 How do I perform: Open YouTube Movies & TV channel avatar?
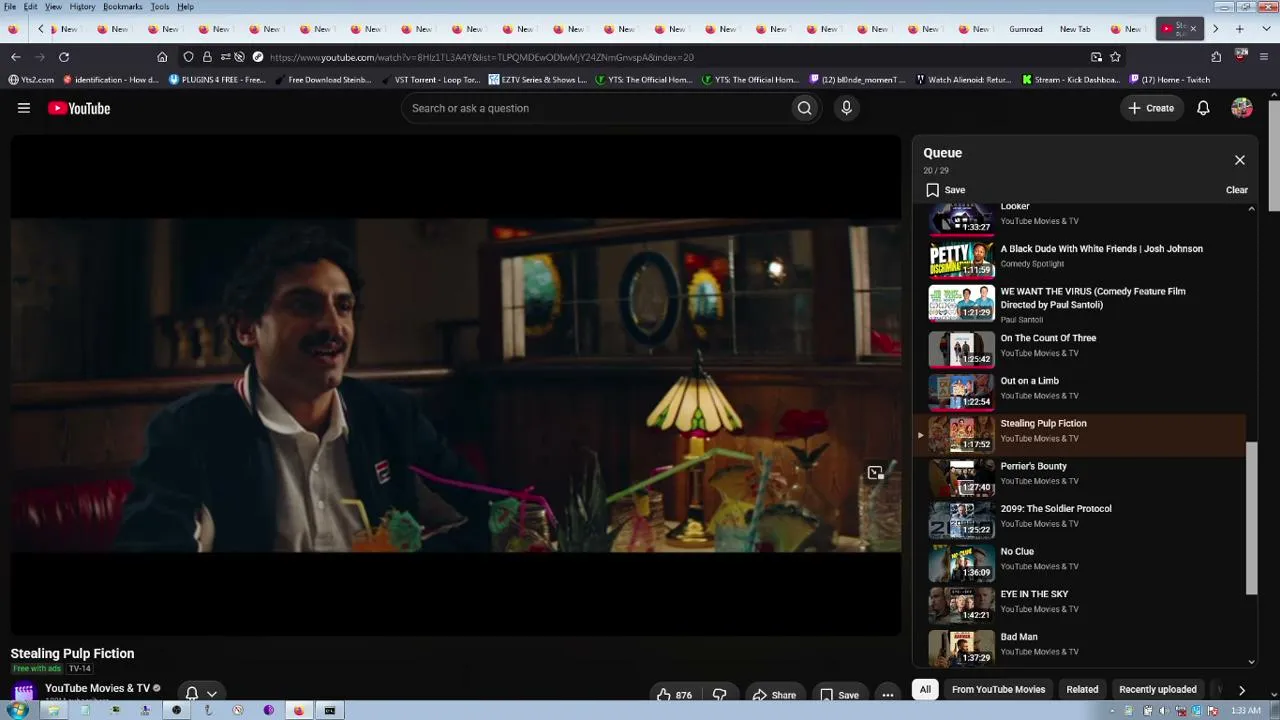click(24, 691)
